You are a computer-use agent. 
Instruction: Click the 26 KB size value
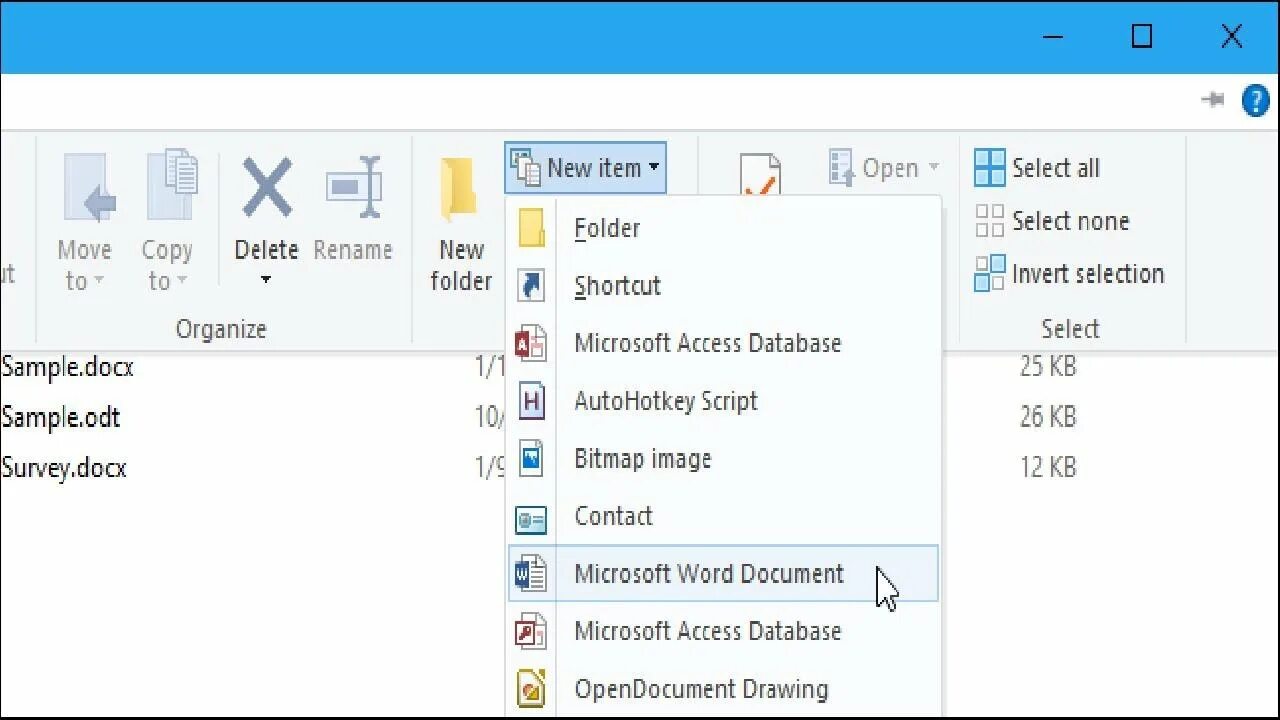[1048, 417]
